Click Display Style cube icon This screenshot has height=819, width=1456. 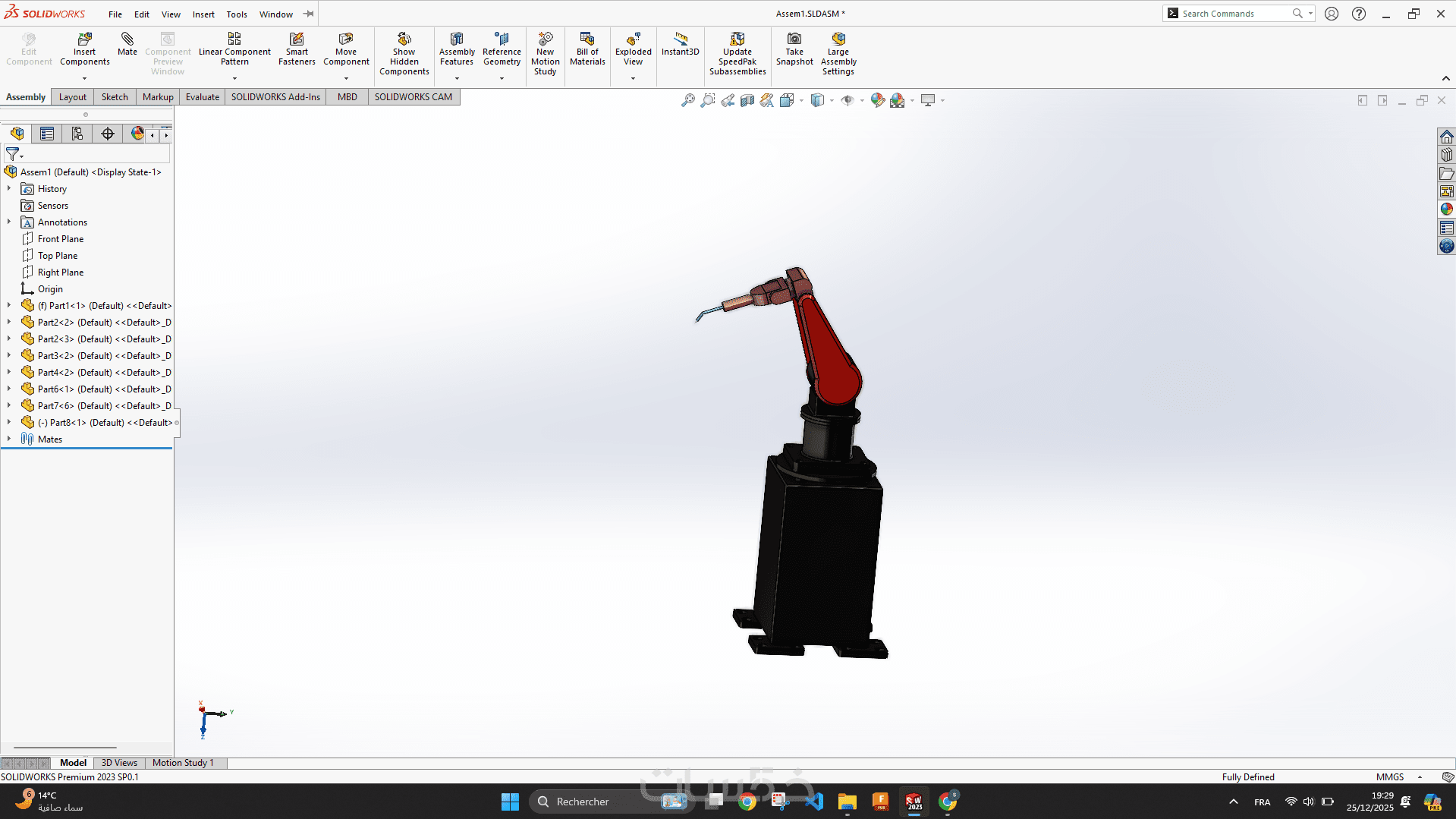[x=817, y=100]
